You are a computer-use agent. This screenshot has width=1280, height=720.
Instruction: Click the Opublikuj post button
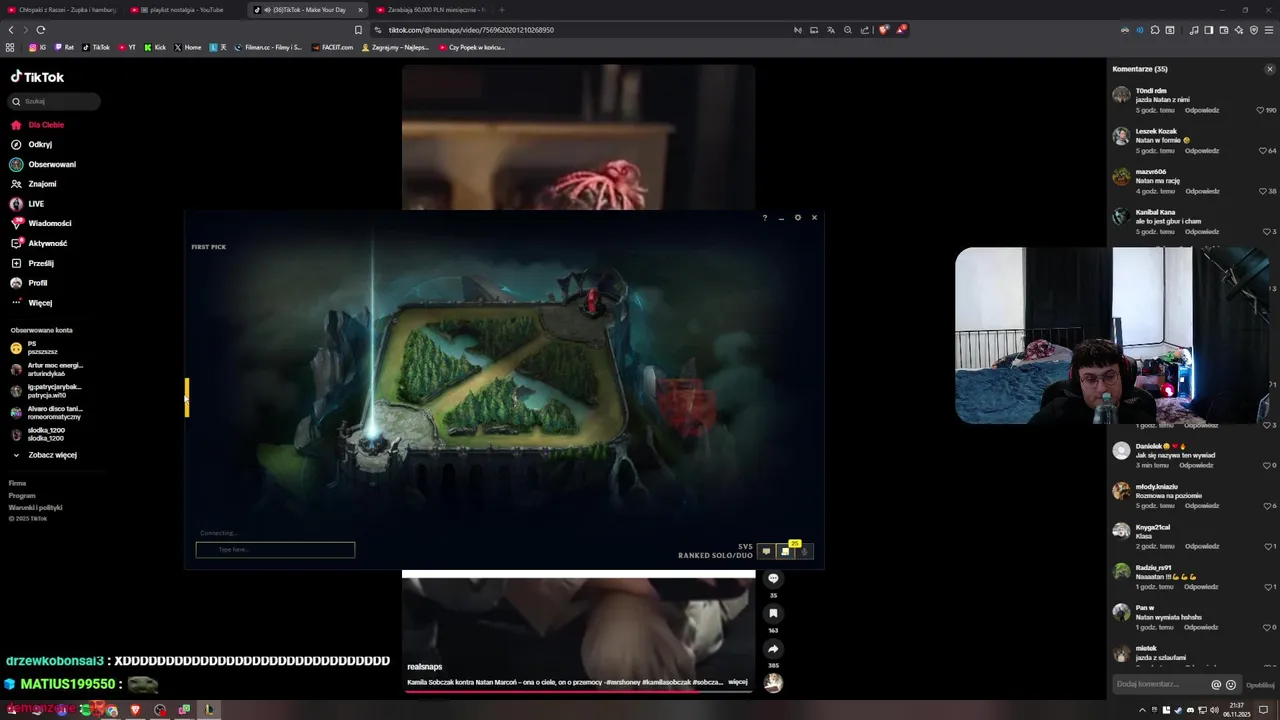coord(1260,685)
